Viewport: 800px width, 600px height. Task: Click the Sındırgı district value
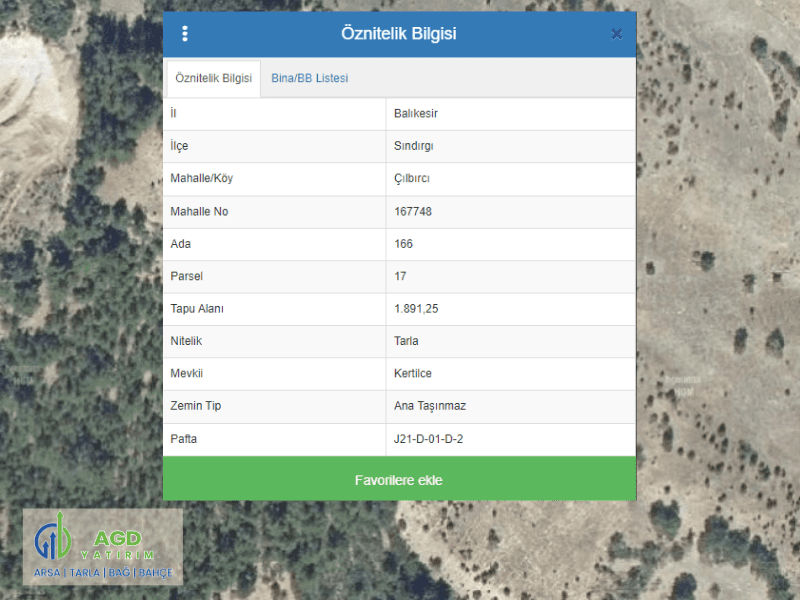(x=414, y=146)
